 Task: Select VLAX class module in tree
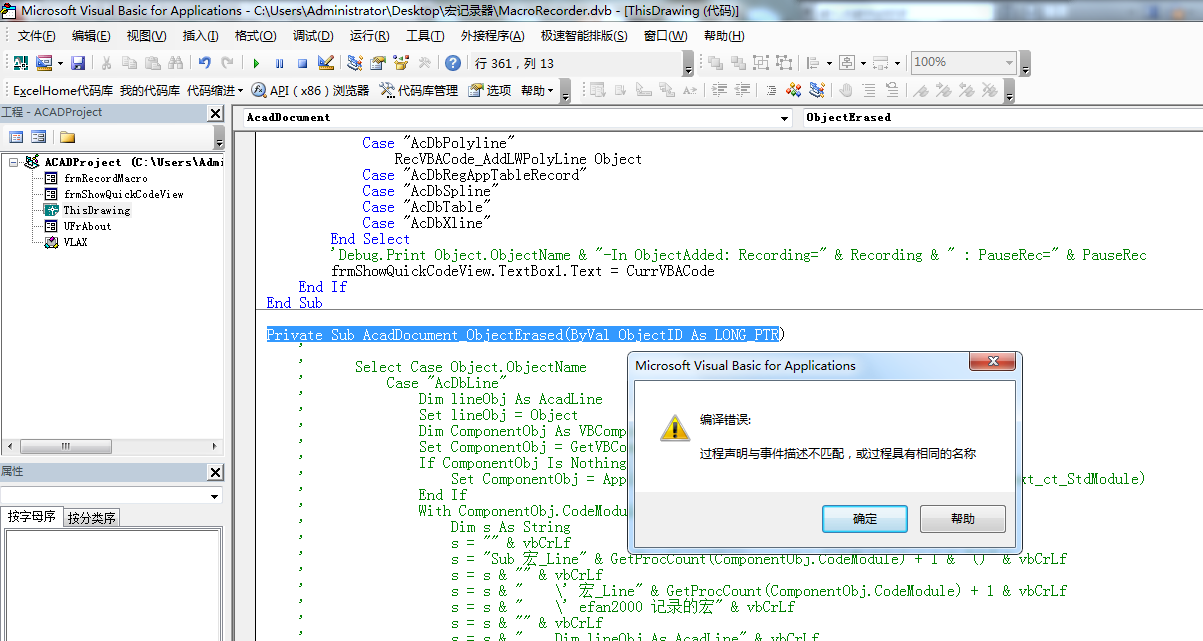click(x=75, y=242)
